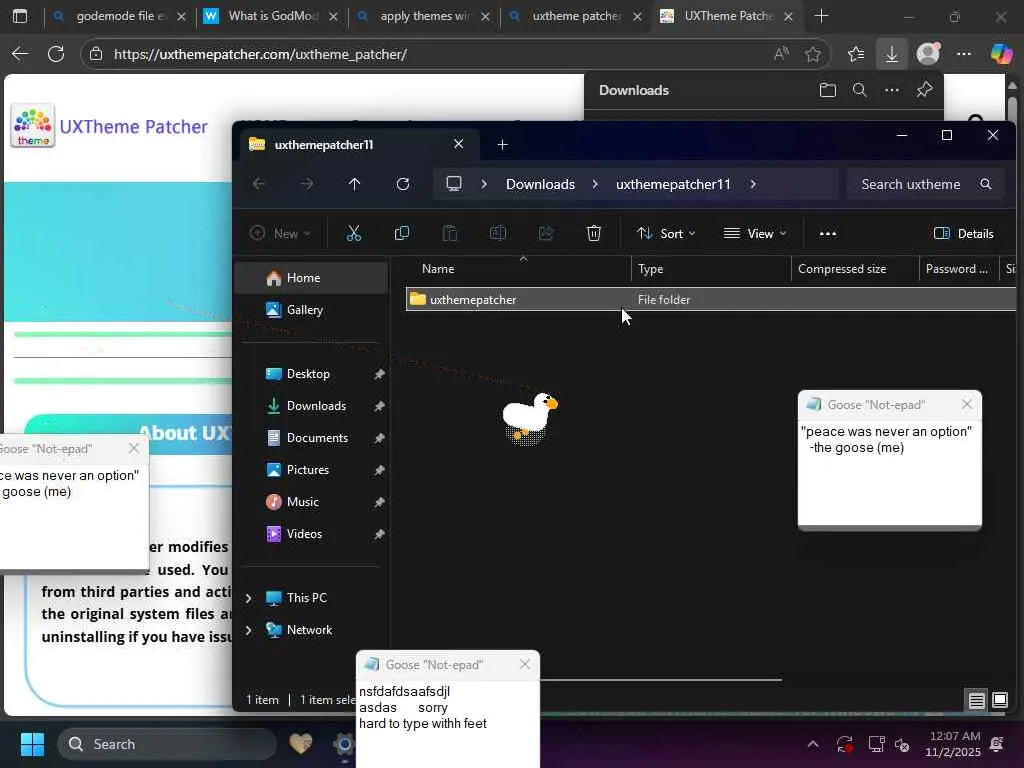Select Gallery in navigation pane
This screenshot has width=1024, height=768.
click(x=312, y=310)
